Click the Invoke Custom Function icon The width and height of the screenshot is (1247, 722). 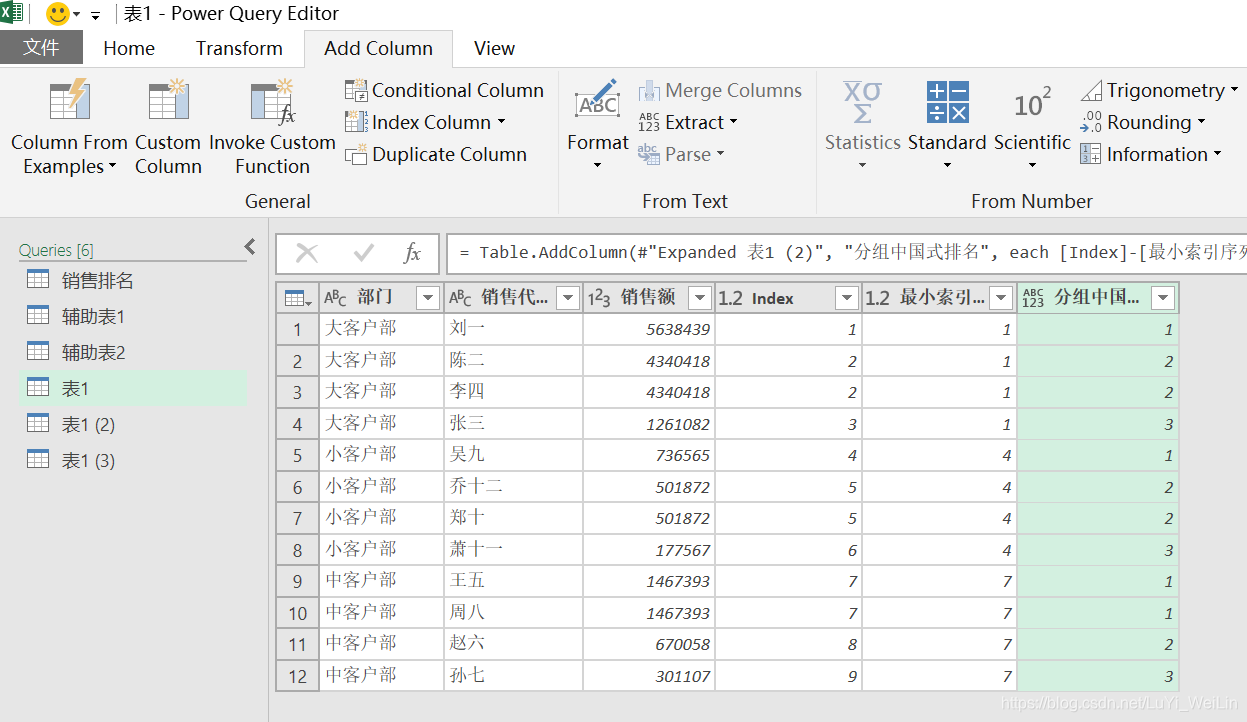coord(272,101)
